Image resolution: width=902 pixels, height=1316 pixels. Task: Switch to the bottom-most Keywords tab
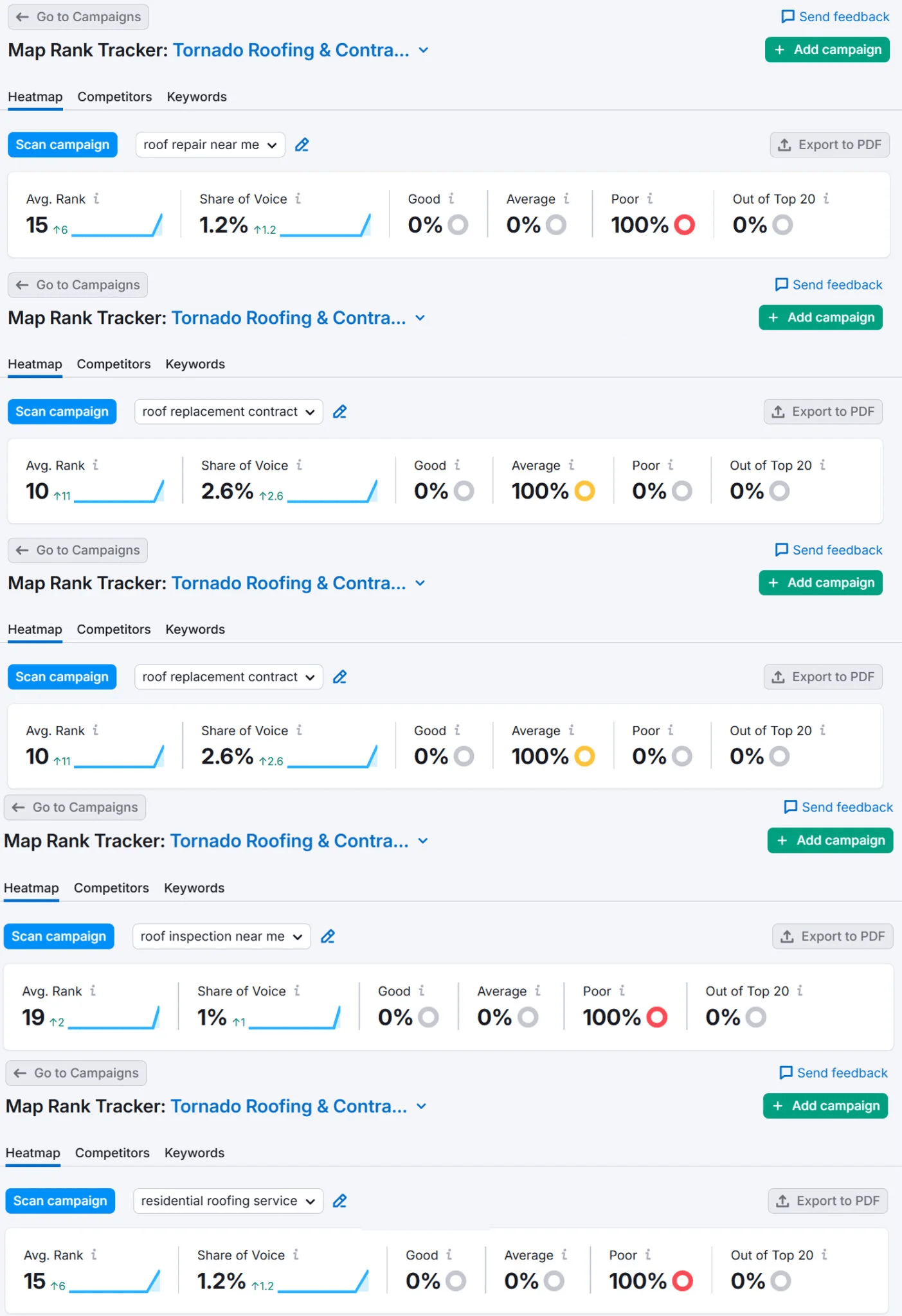pyautogui.click(x=194, y=1153)
